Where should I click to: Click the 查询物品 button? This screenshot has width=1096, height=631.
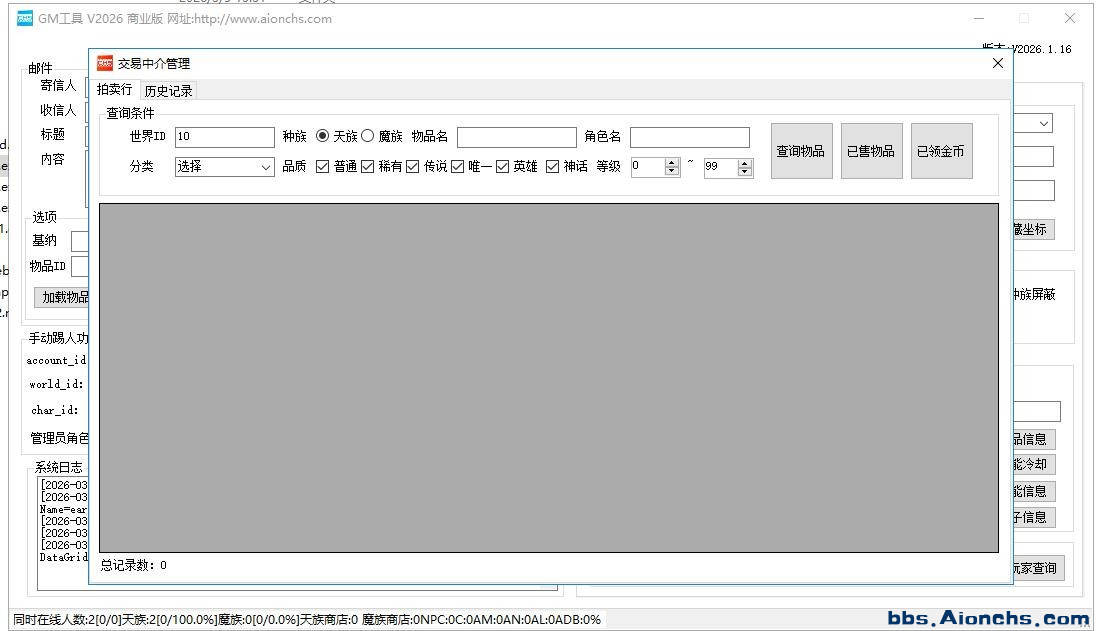click(x=801, y=151)
